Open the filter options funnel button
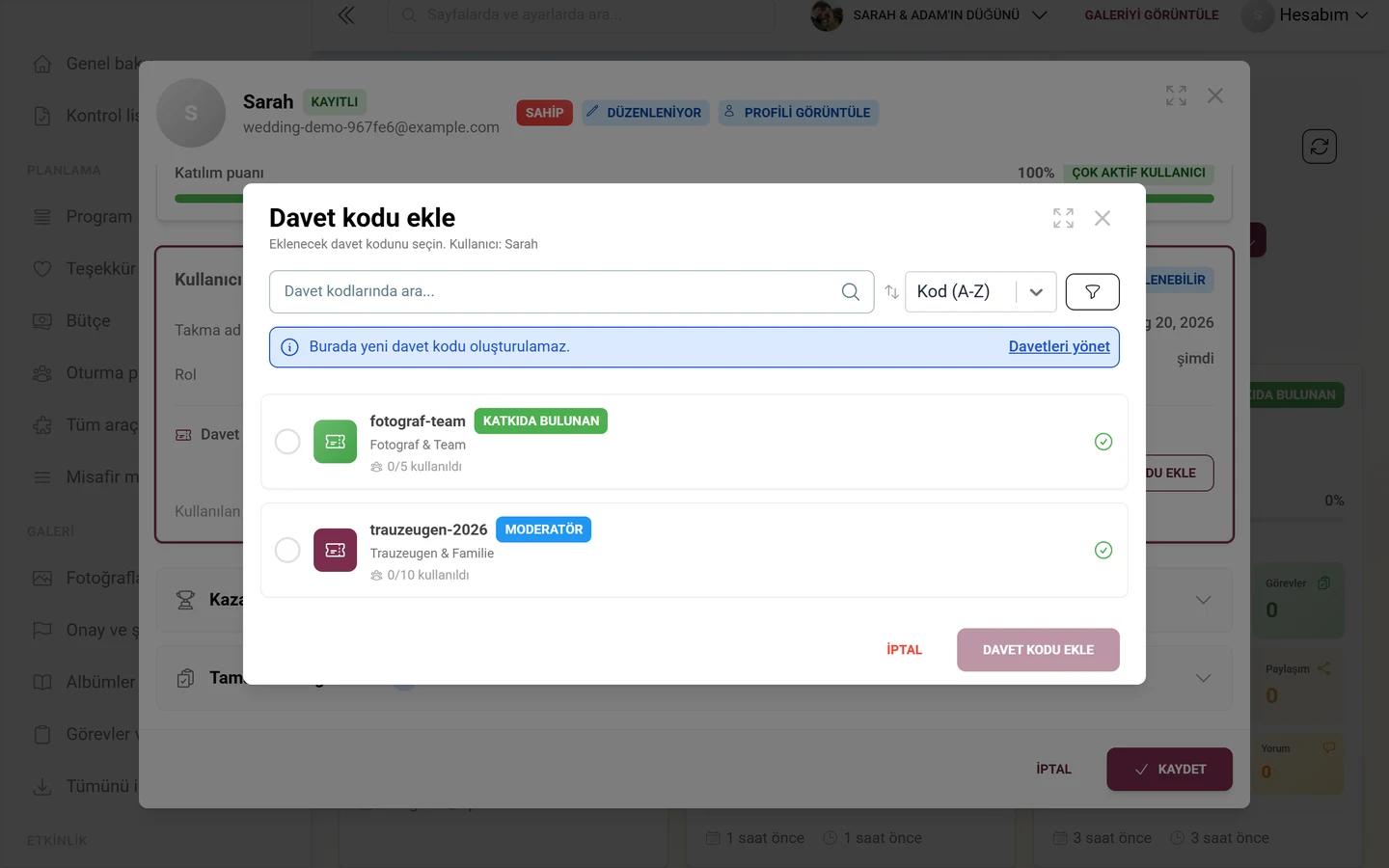The image size is (1389, 868). coord(1093,292)
